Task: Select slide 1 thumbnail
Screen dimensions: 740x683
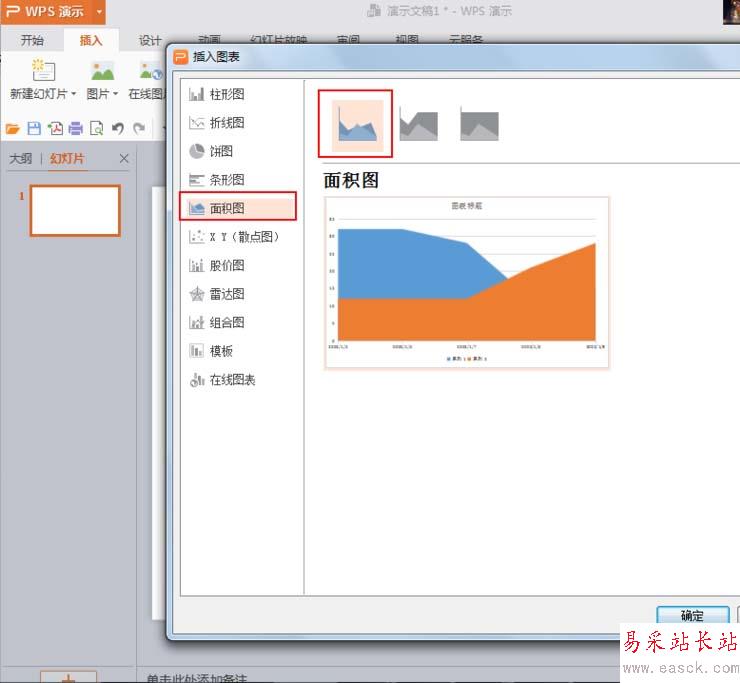Action: (76, 210)
